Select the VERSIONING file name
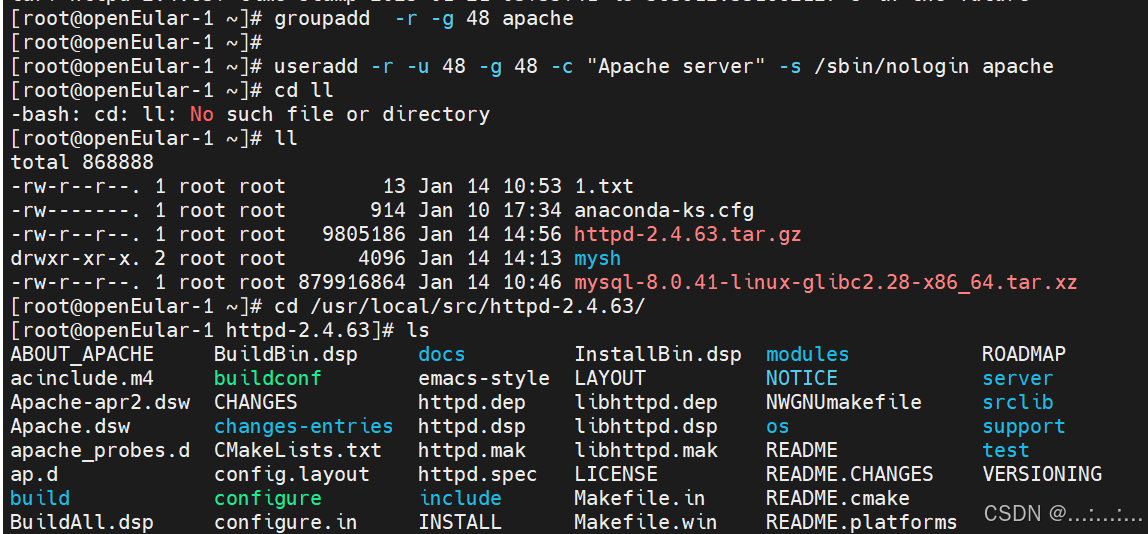This screenshot has height=534, width=1148. (1042, 474)
